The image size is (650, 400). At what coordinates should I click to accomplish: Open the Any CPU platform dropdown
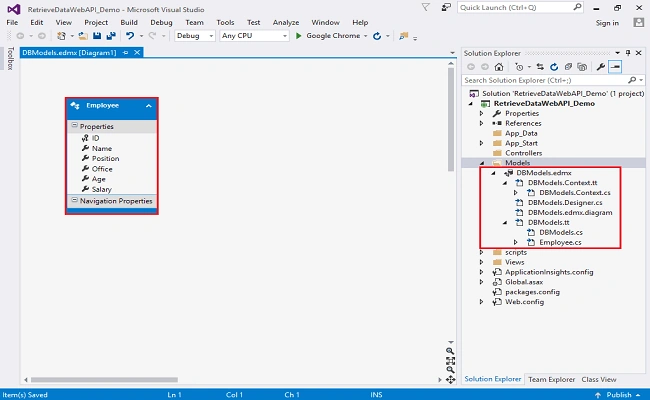pos(285,36)
